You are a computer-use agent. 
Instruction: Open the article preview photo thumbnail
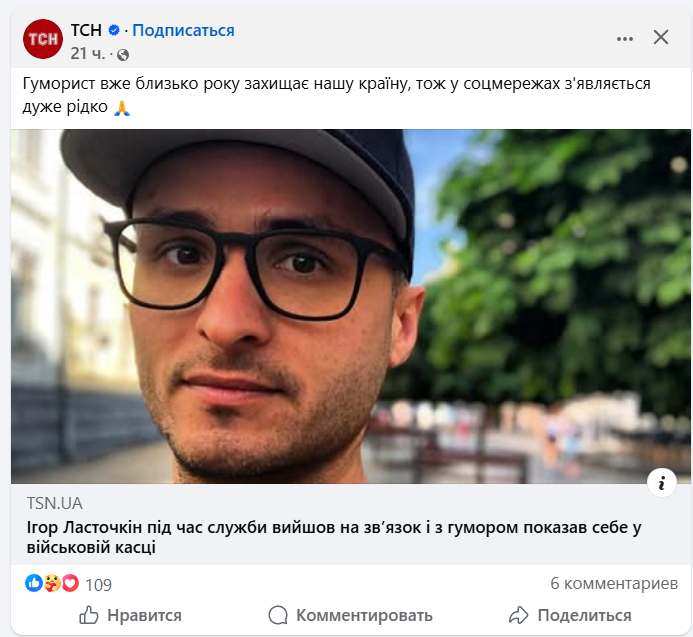[350, 306]
